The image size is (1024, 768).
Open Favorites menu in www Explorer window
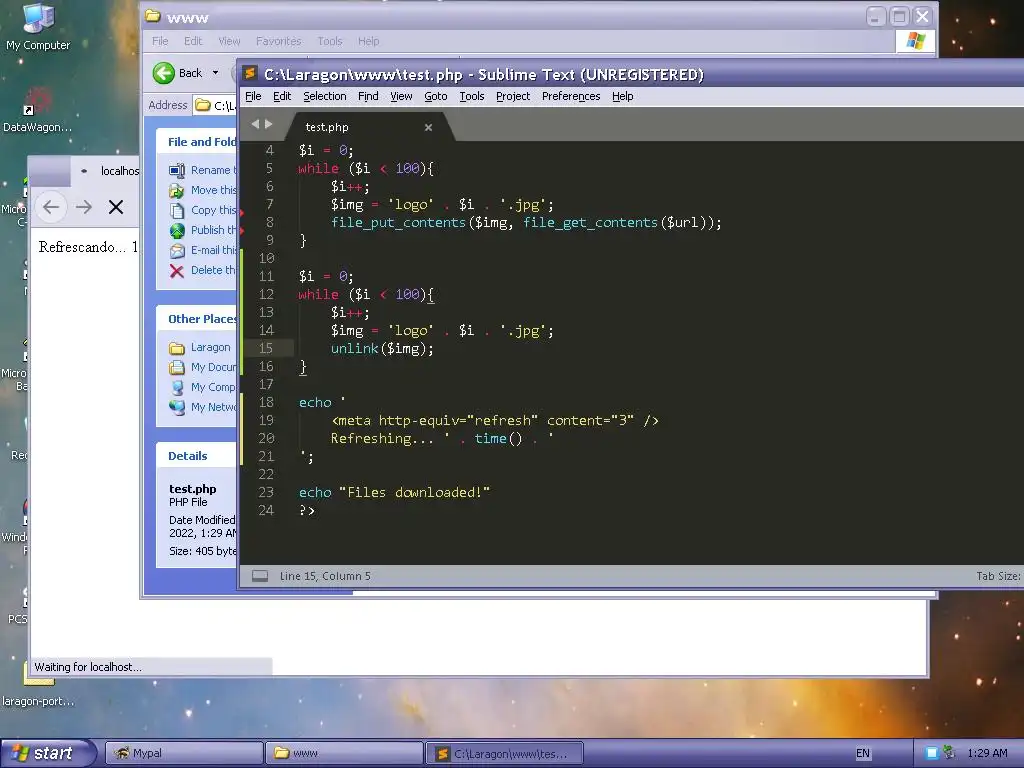coord(278,41)
